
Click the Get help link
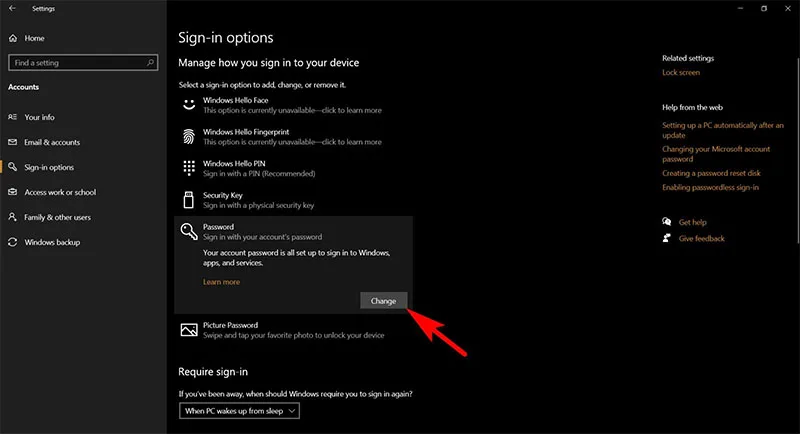pos(692,222)
